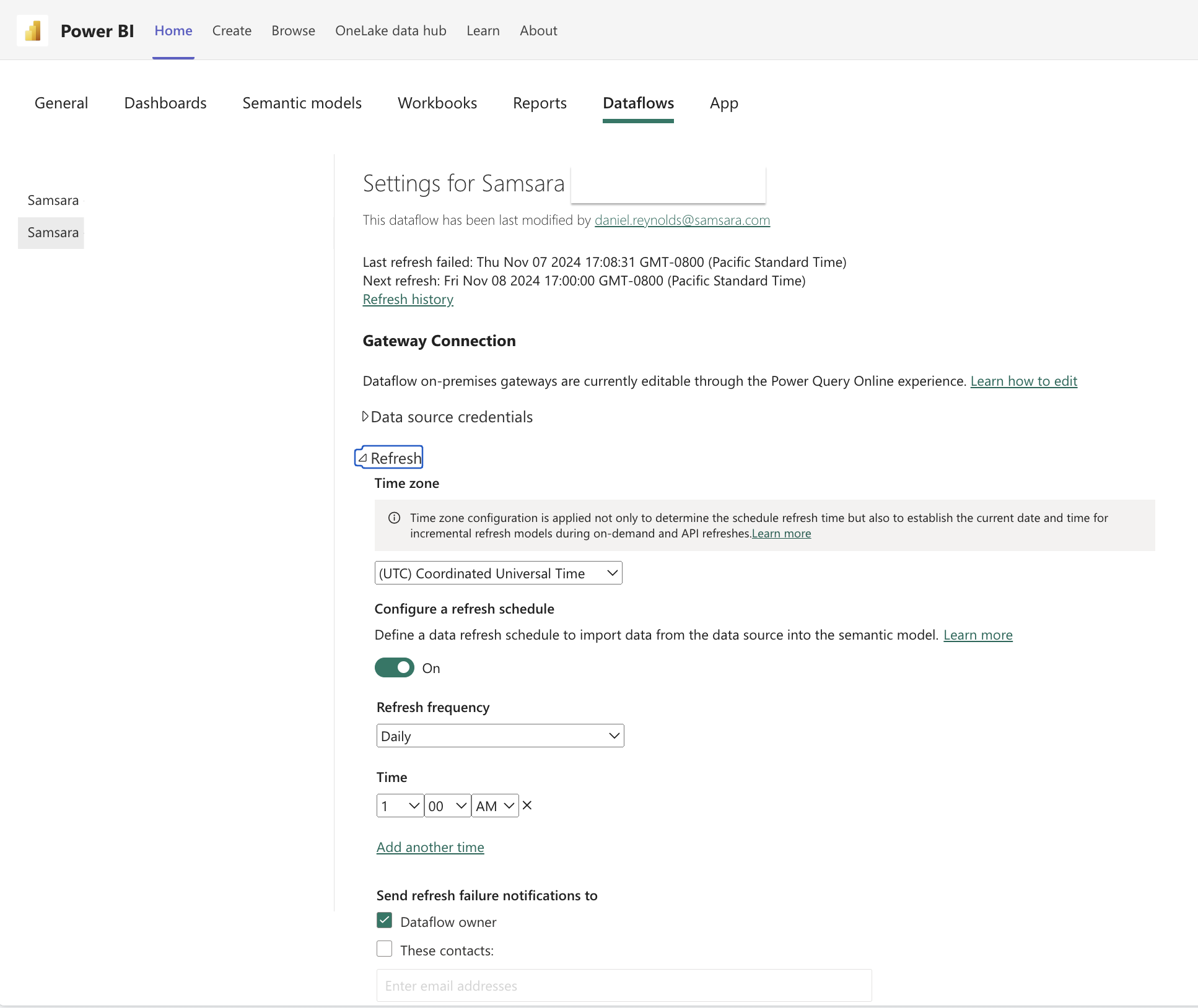Screen dimensions: 1198x1008
Task: Enable the These contacts checkbox
Action: 384,950
